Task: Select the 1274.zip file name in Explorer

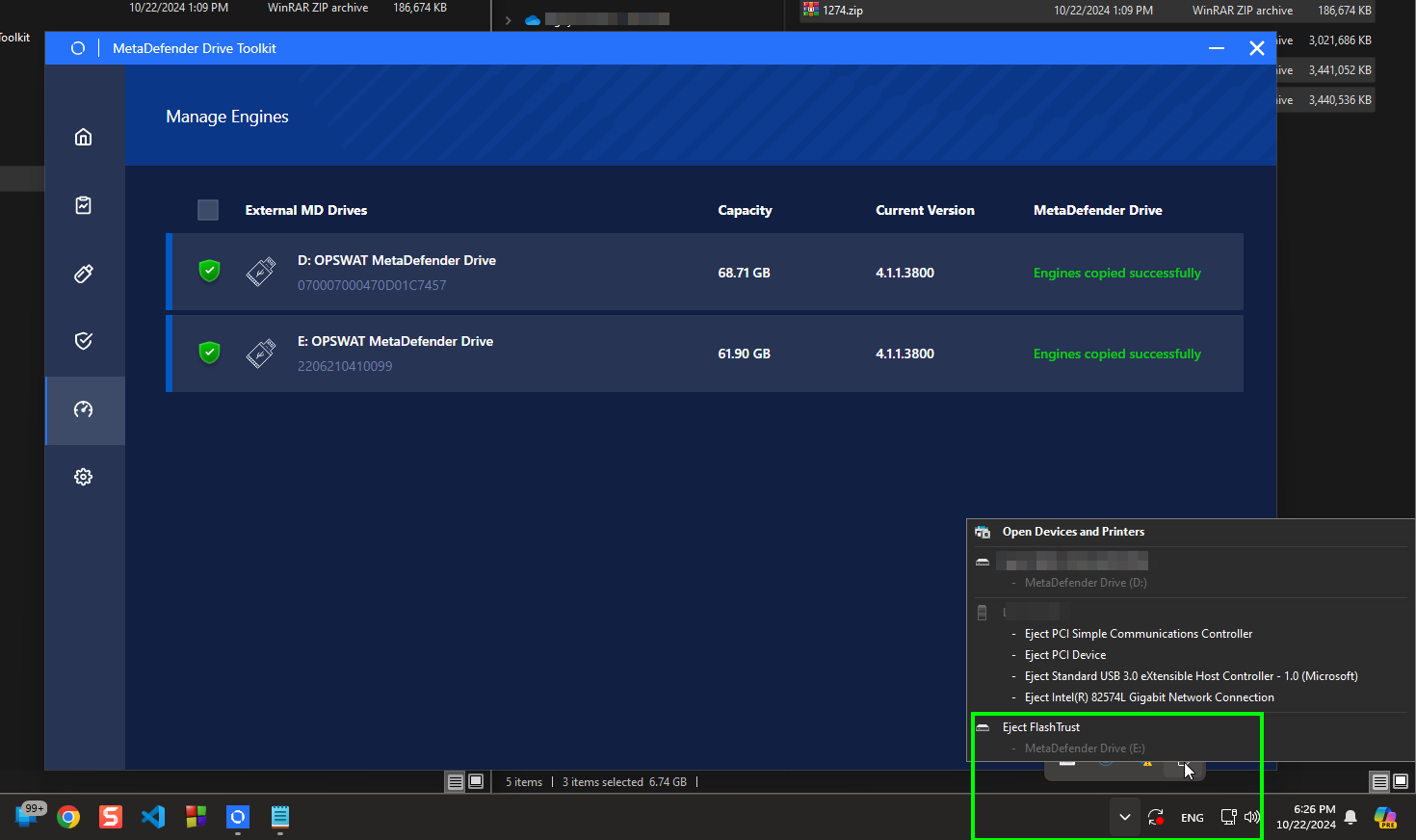Action: pyautogui.click(x=843, y=11)
